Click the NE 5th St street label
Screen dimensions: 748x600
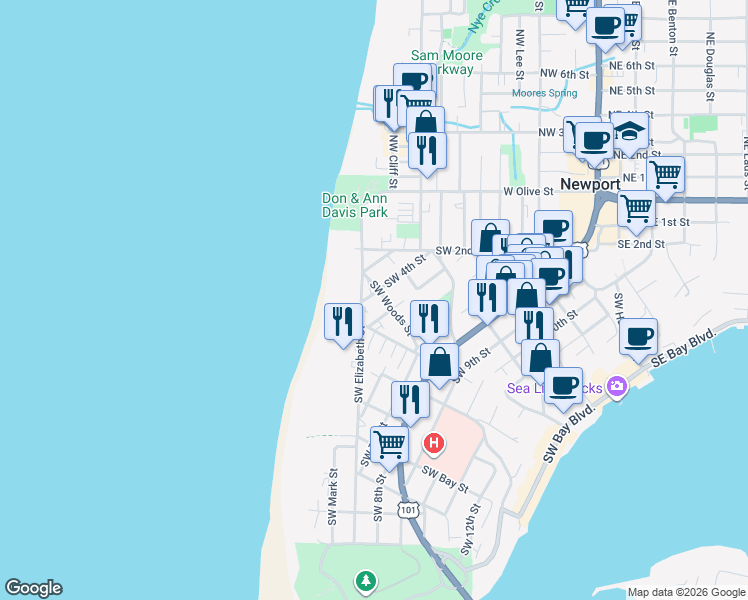(632, 91)
